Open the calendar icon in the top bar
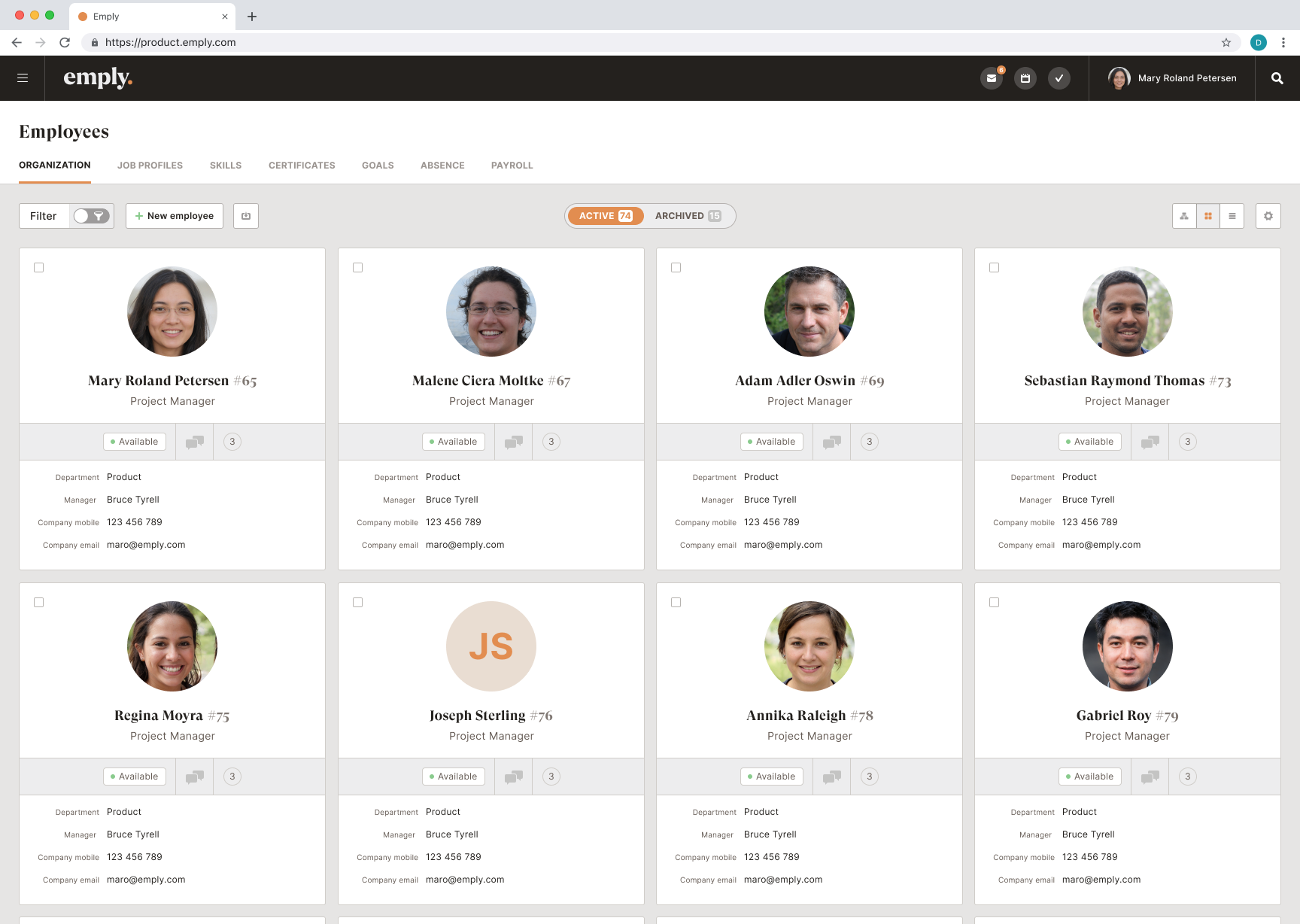Image resolution: width=1300 pixels, height=924 pixels. (x=1025, y=78)
